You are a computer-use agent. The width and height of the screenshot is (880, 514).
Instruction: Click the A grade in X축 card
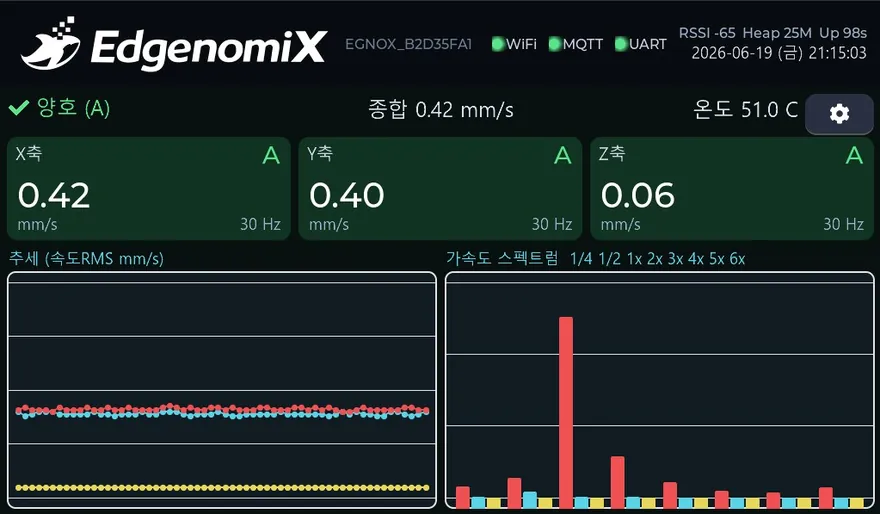point(271,155)
